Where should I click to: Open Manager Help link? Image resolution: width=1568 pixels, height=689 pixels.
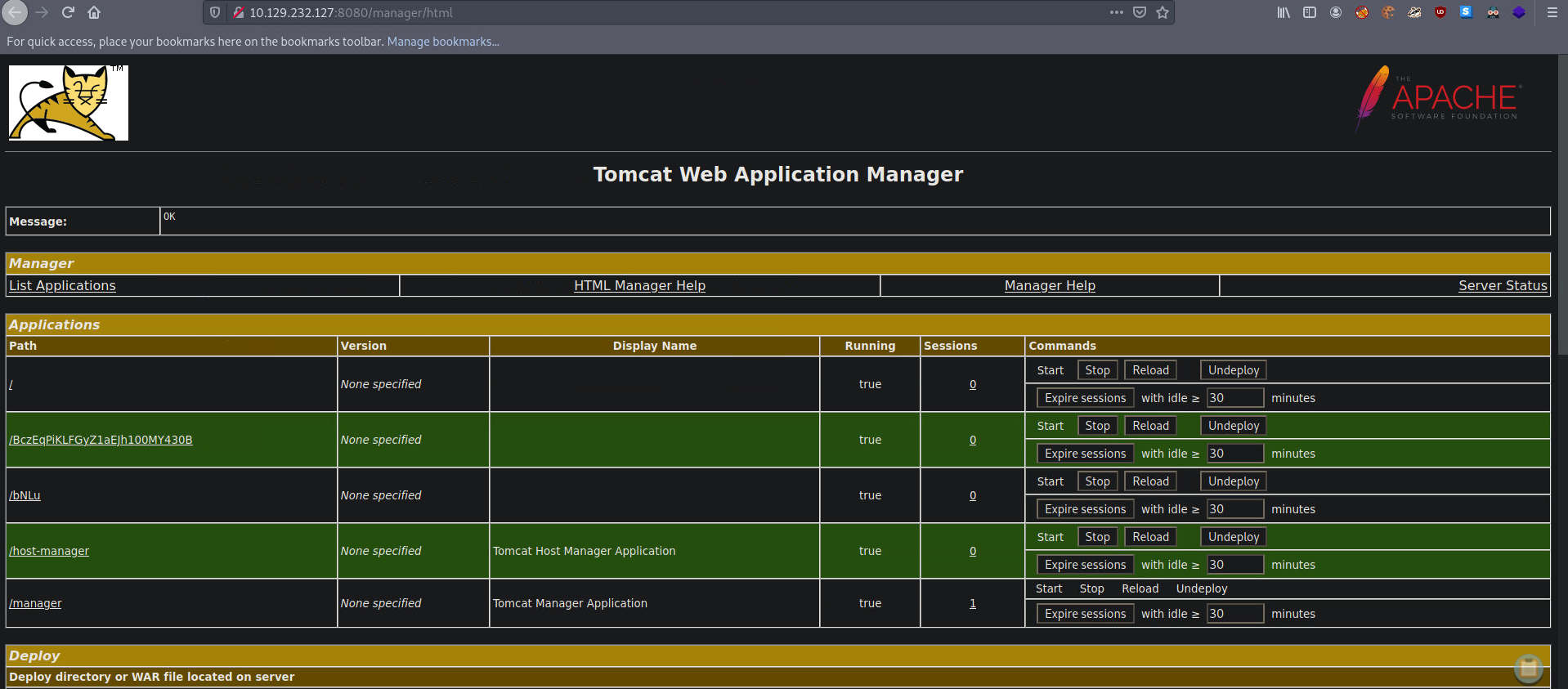[1050, 285]
